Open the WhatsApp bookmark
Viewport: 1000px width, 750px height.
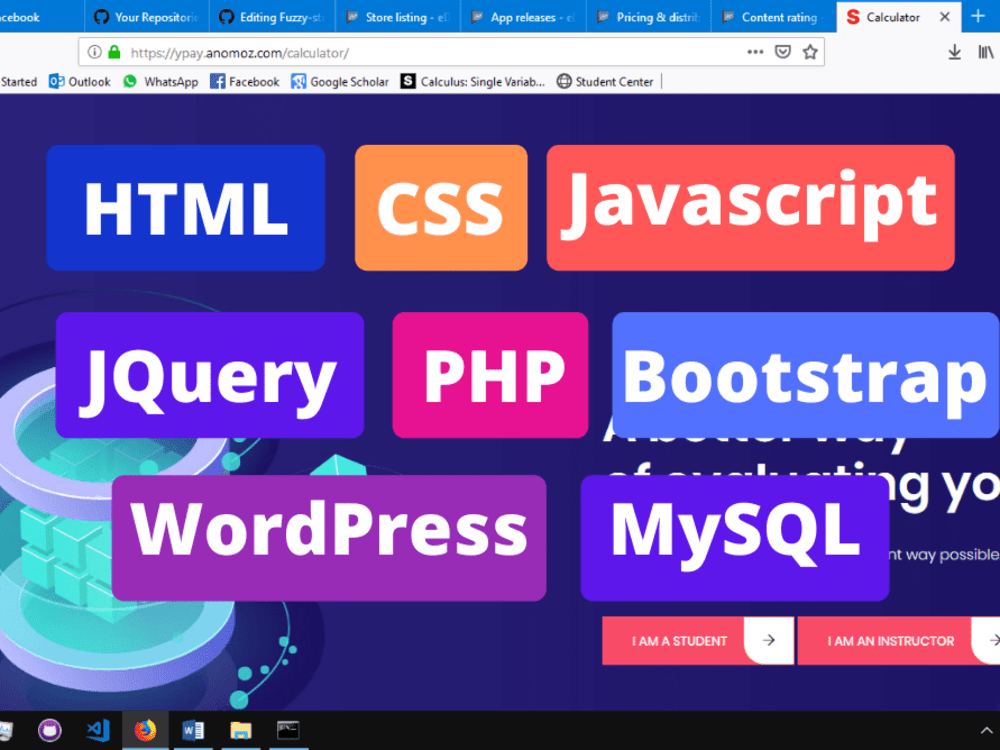[x=161, y=82]
